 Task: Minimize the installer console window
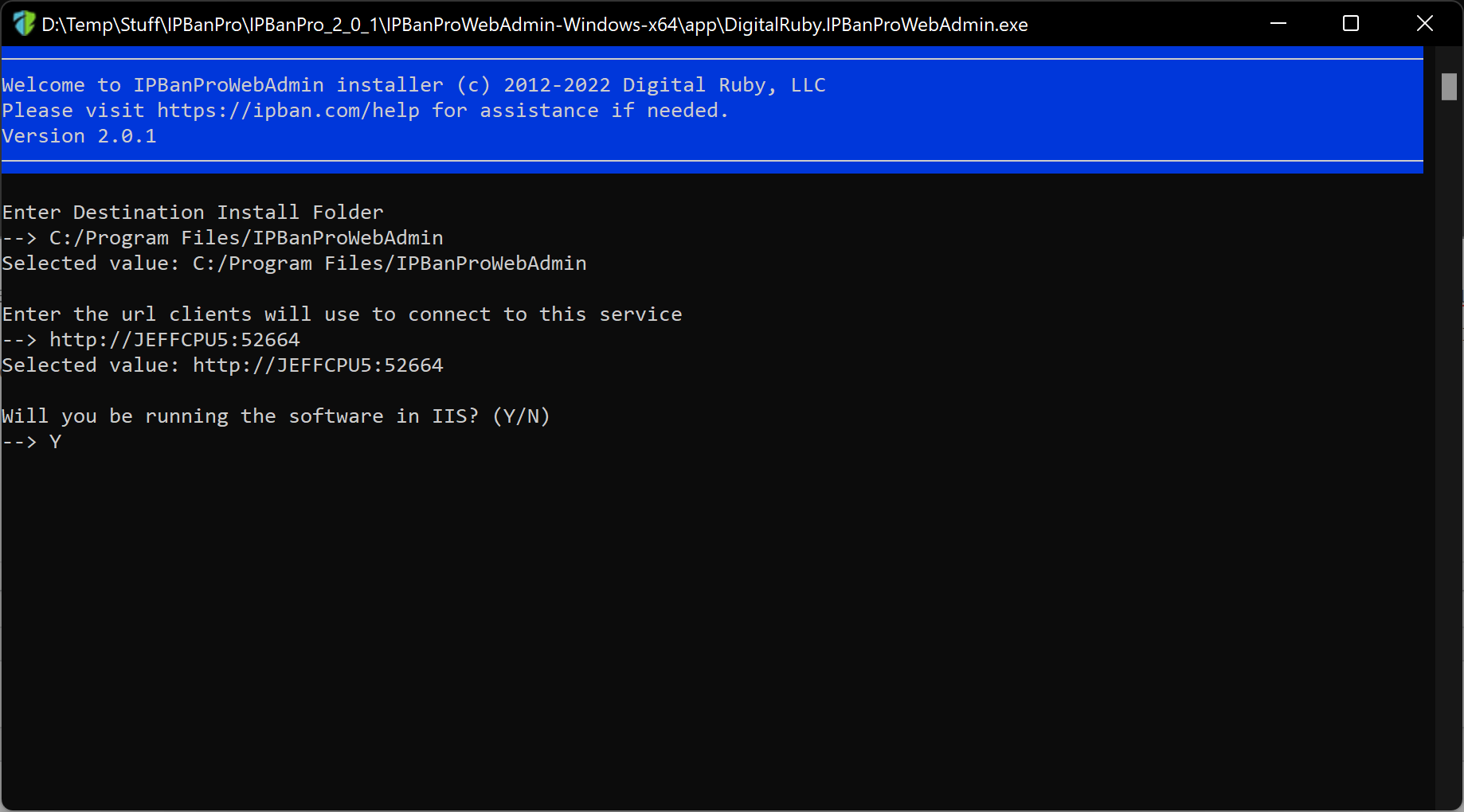1278,24
